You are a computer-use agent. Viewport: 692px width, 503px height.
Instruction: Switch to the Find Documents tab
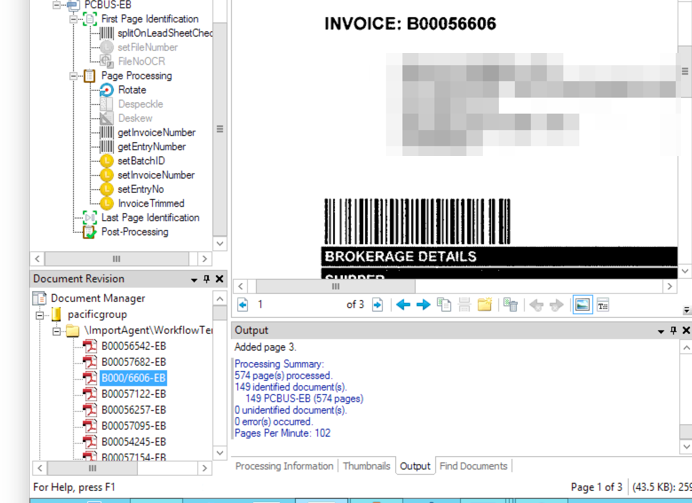tap(473, 466)
